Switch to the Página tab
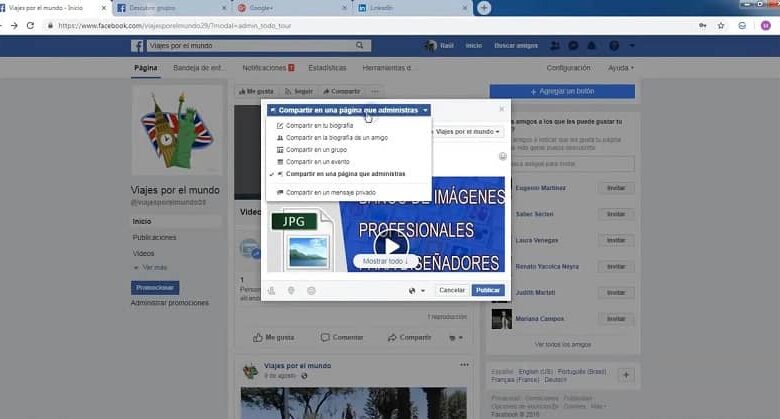 coord(146,68)
